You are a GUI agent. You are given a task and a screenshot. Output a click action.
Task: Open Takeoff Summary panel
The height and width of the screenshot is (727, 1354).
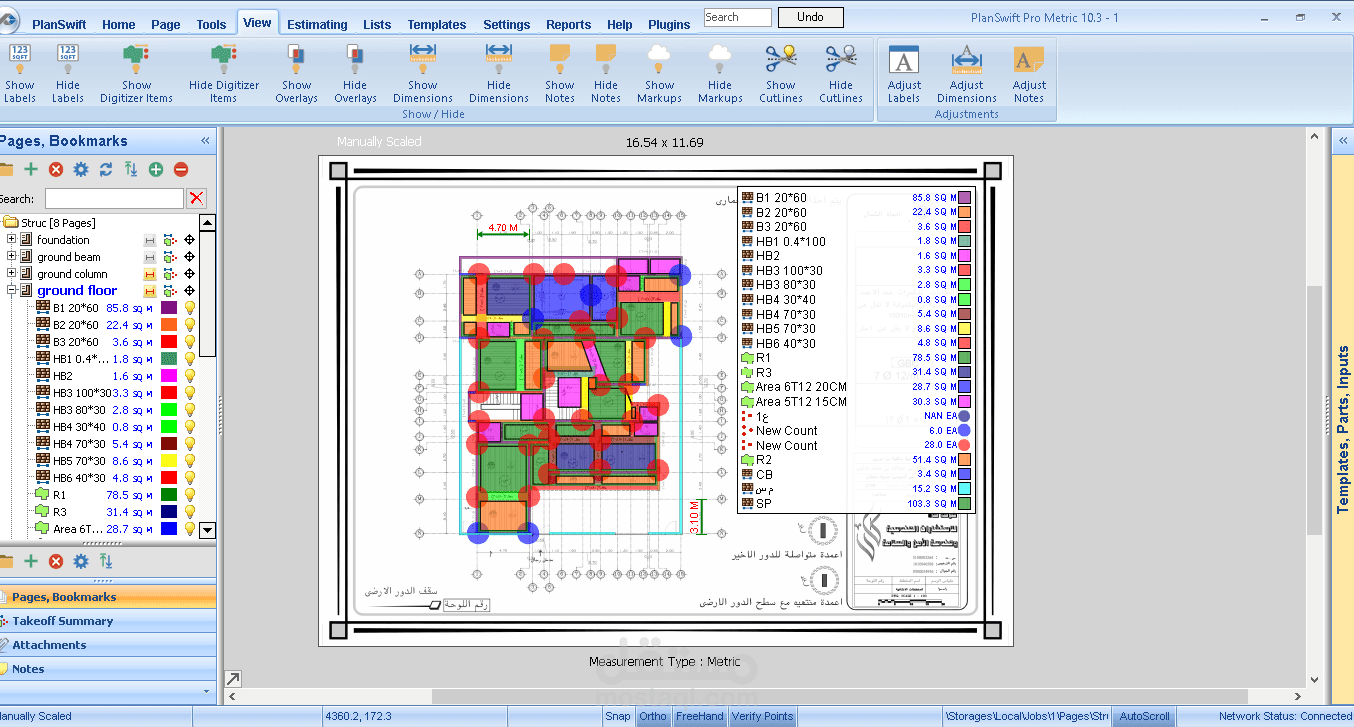108,621
